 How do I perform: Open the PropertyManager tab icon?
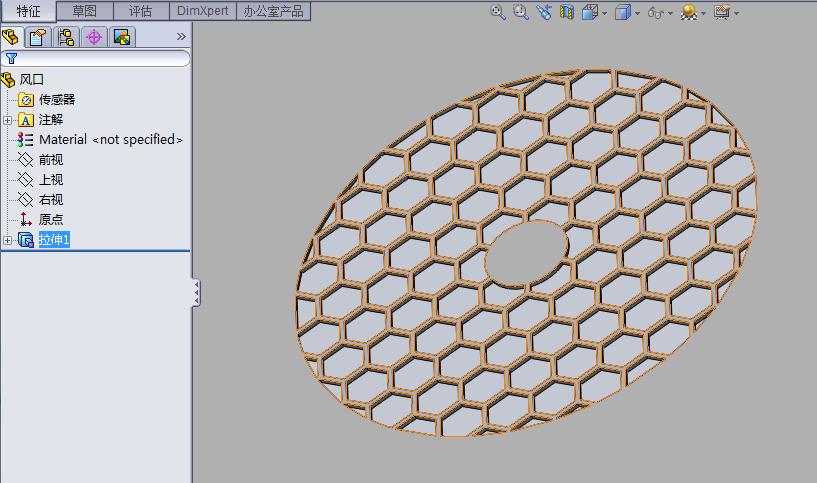38,37
